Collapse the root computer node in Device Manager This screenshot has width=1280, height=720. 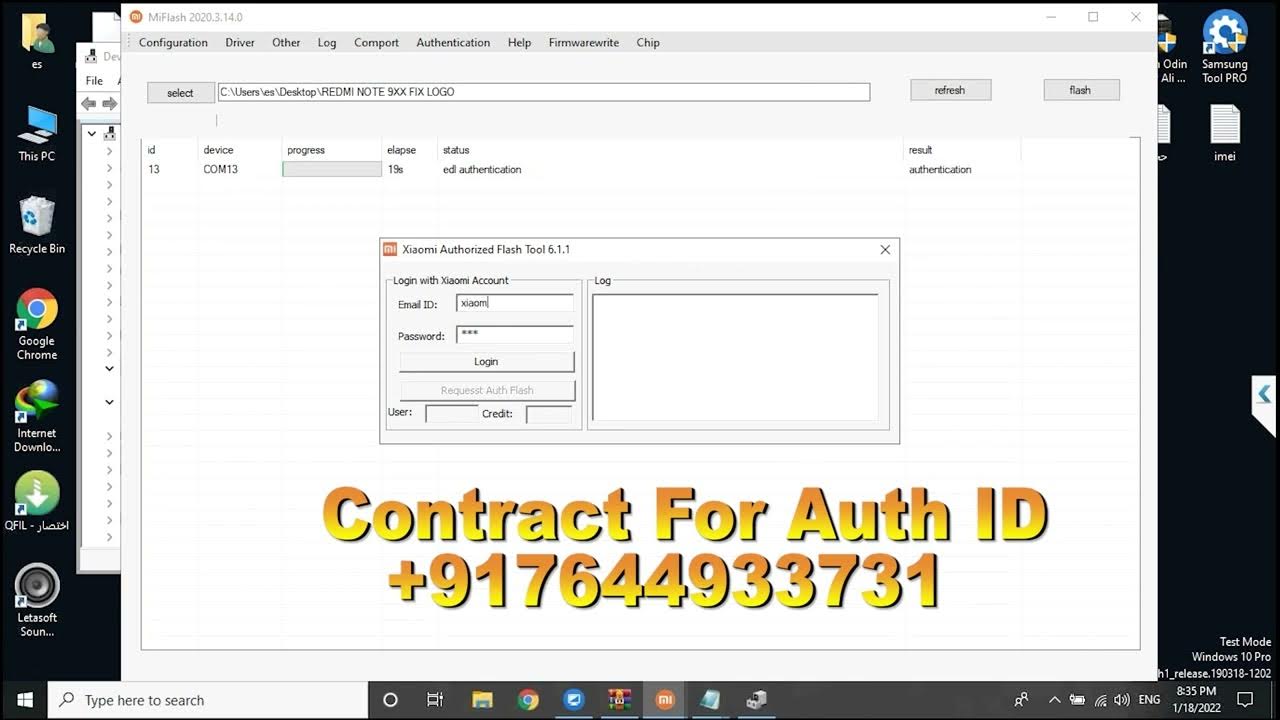point(92,133)
